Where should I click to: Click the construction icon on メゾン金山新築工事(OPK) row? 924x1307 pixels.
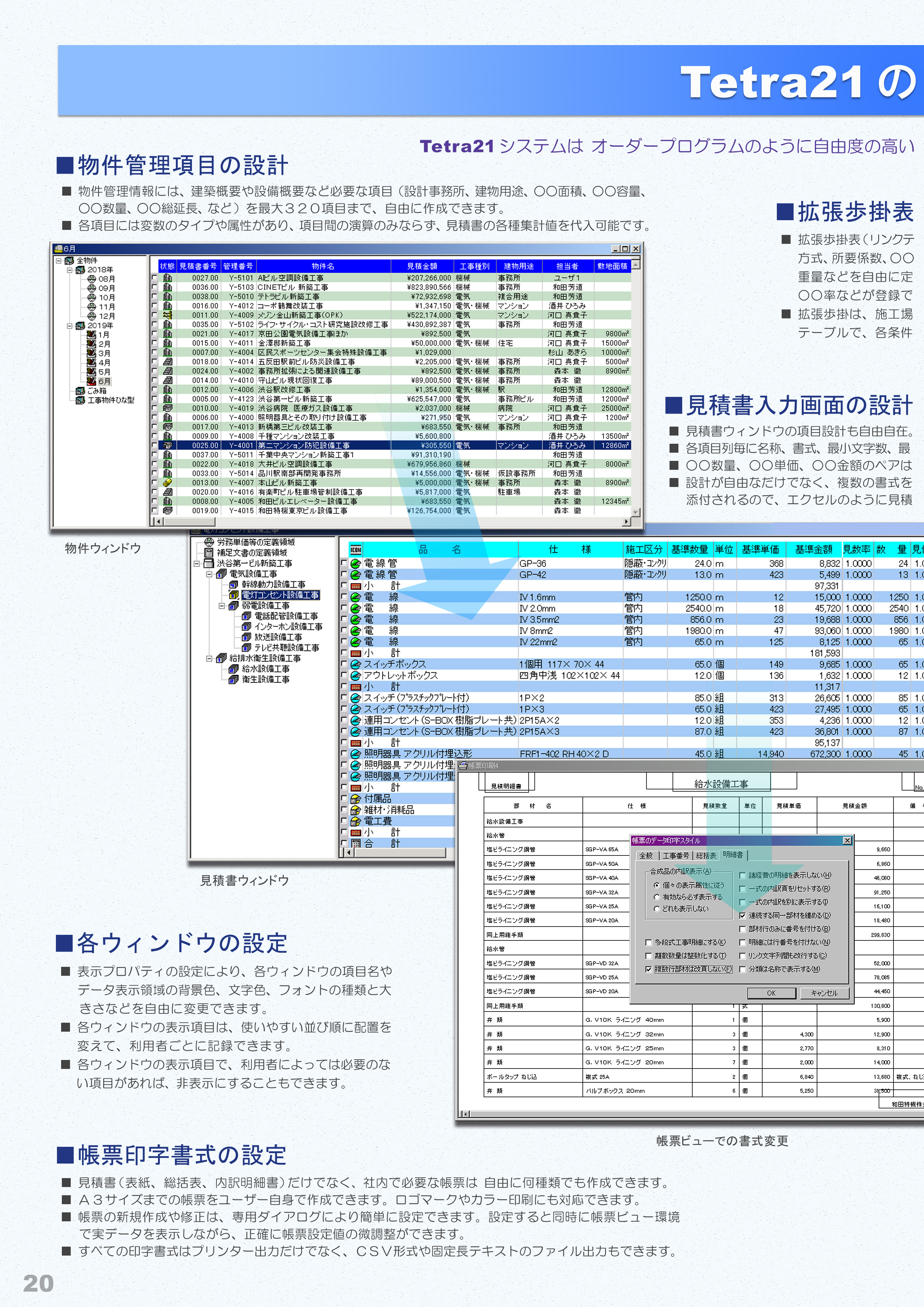pos(167,315)
